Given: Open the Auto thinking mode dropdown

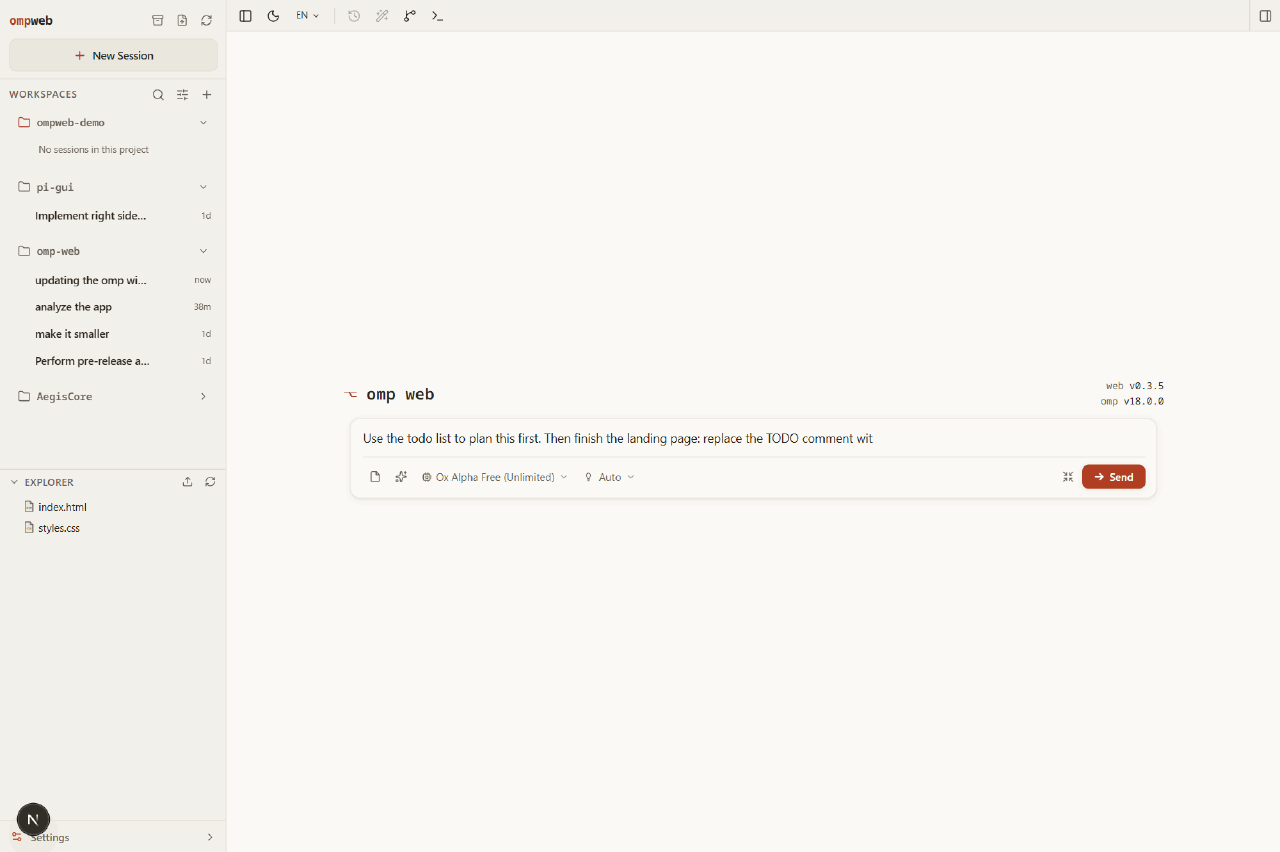Looking at the screenshot, I should click(609, 477).
